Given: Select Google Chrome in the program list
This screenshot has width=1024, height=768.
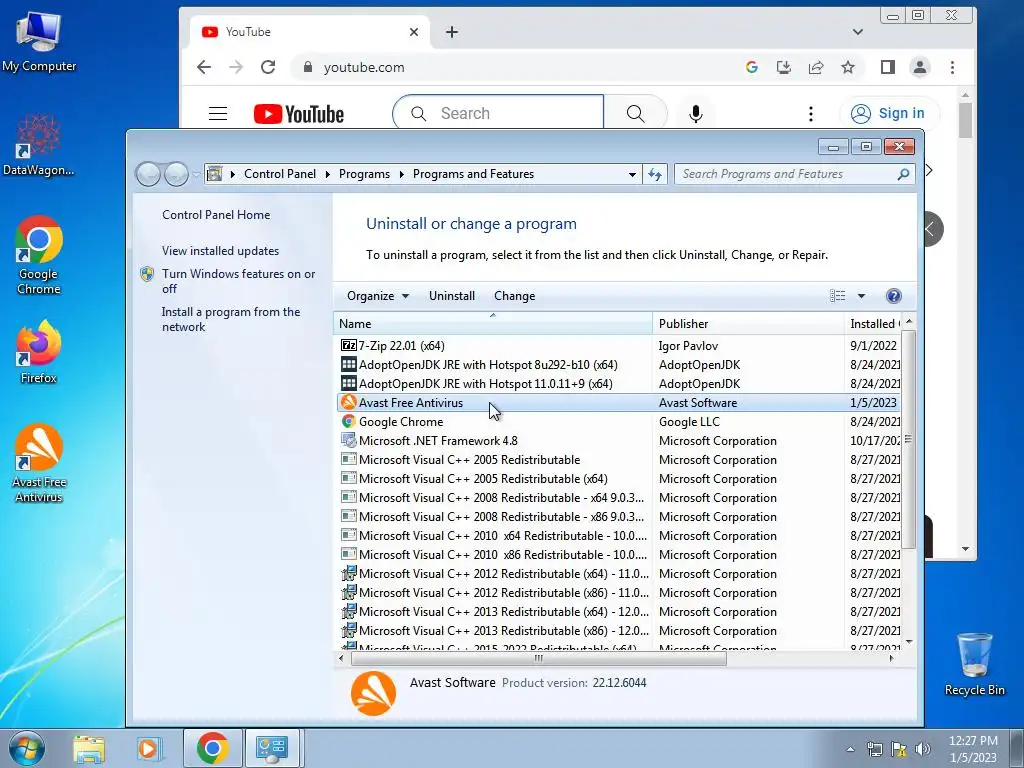Looking at the screenshot, I should (x=618, y=422).
